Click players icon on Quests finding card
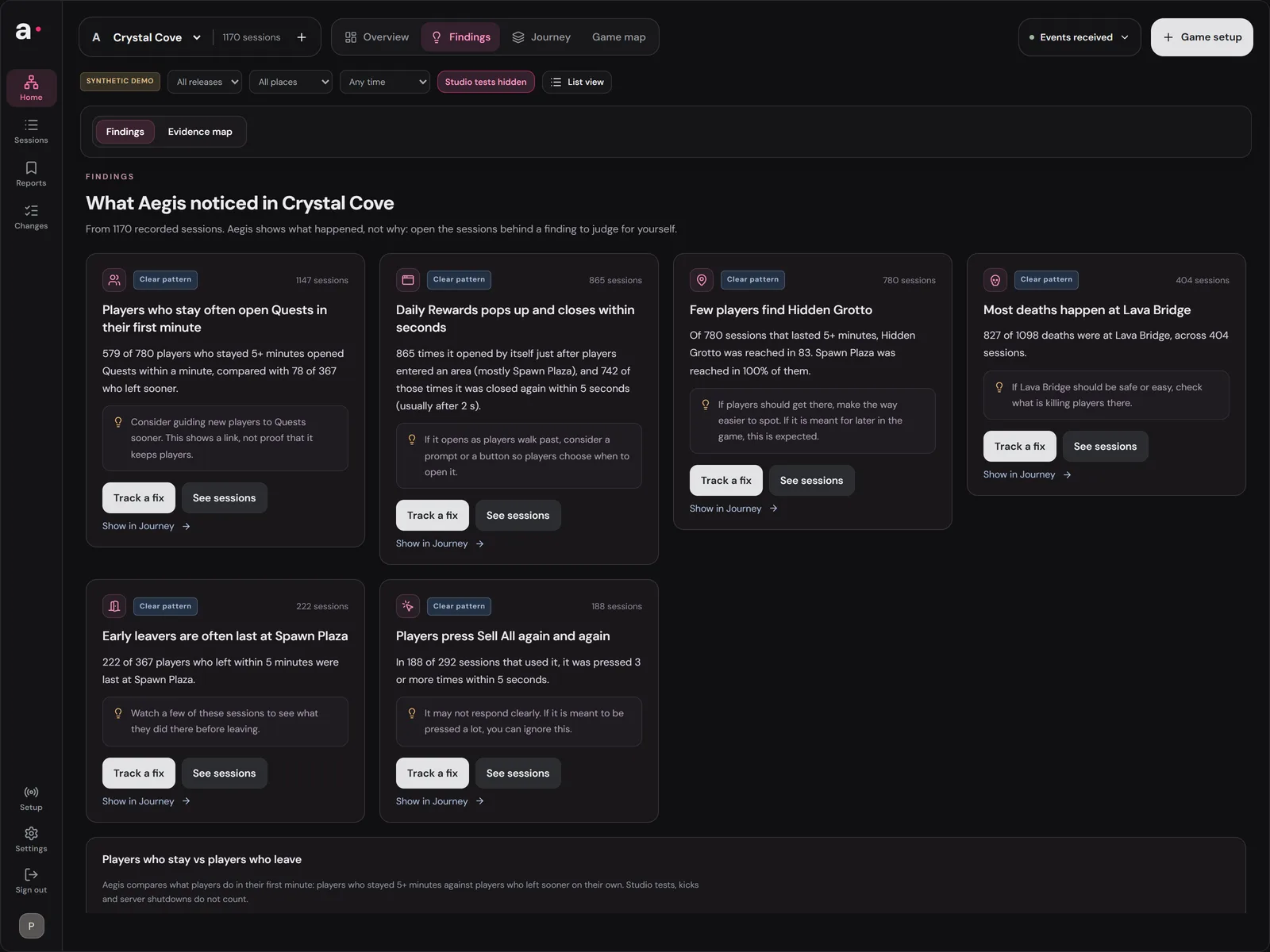 click(114, 280)
